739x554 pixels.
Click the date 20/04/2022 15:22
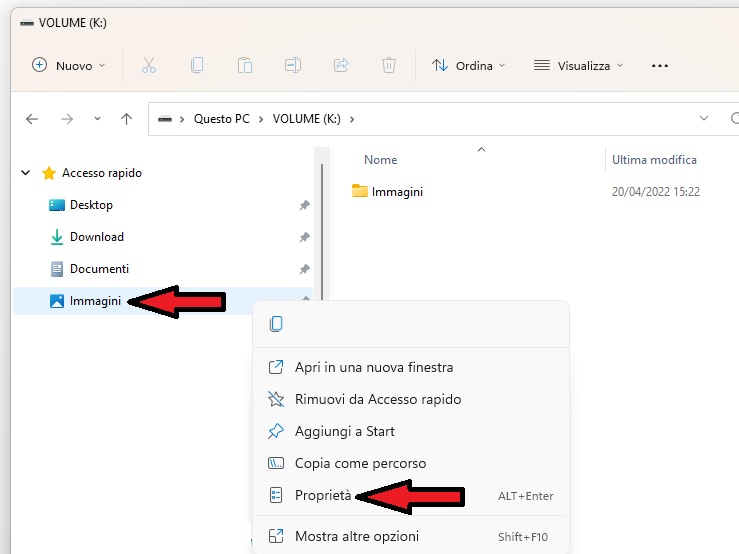(x=656, y=191)
